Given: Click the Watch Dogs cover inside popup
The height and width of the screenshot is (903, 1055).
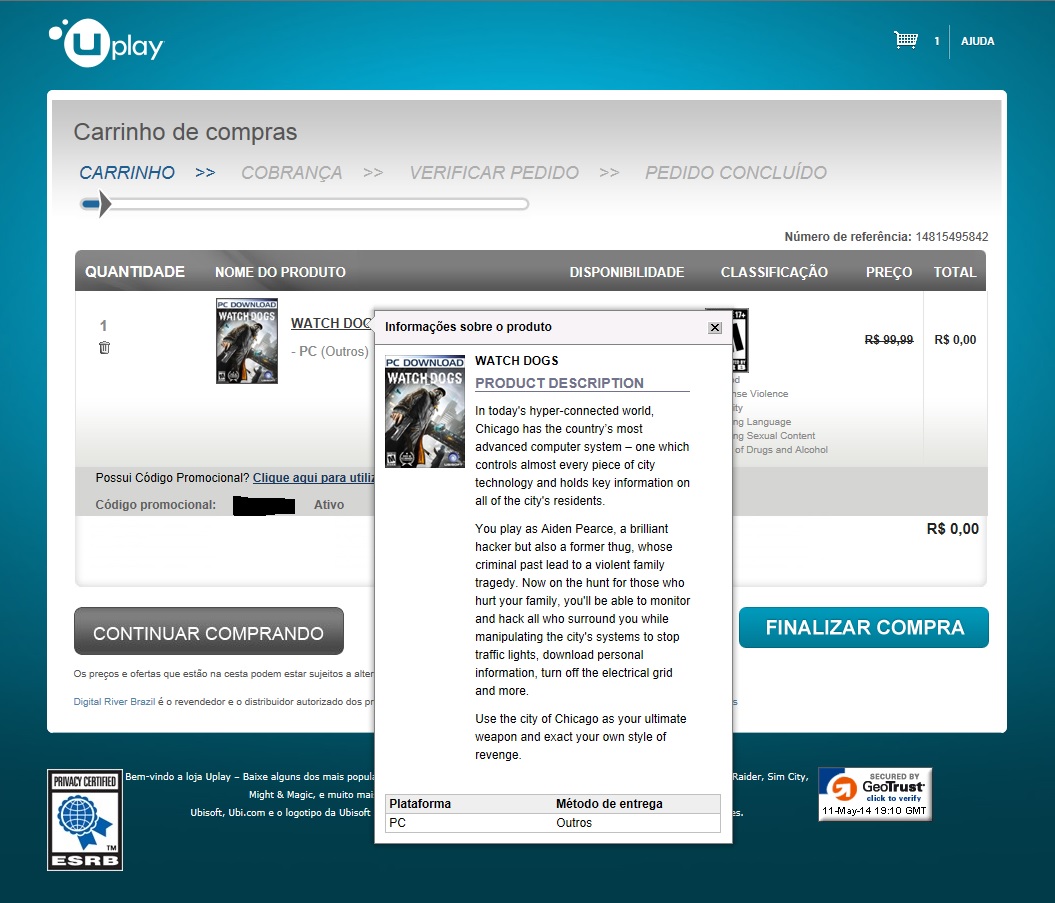Looking at the screenshot, I should (x=425, y=411).
